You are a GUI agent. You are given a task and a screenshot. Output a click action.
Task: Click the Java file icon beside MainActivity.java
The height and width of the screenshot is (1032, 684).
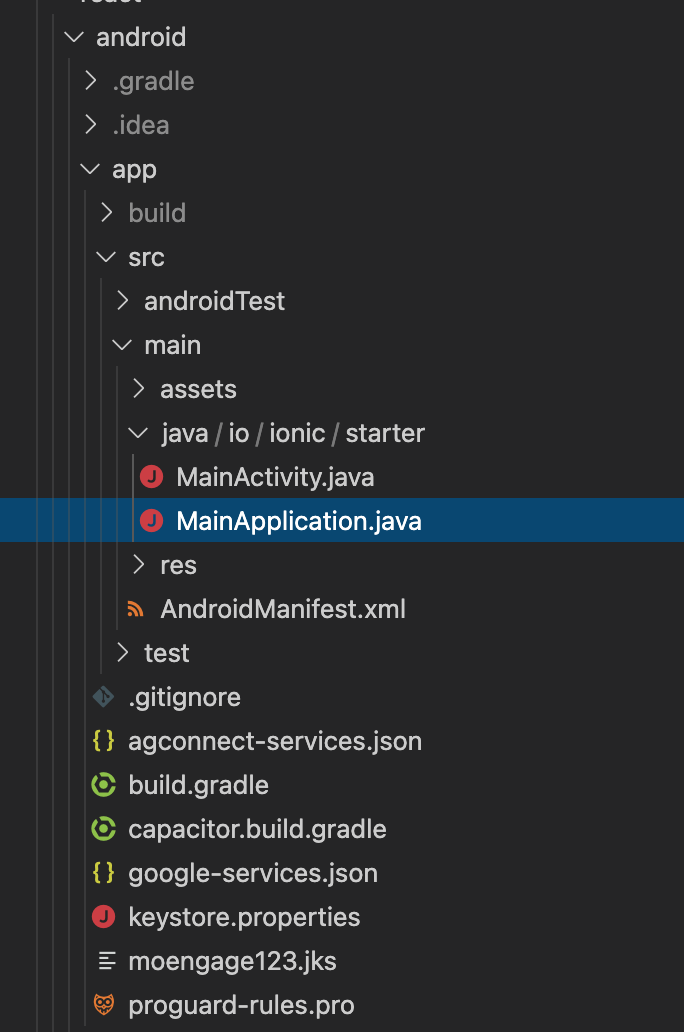(151, 477)
